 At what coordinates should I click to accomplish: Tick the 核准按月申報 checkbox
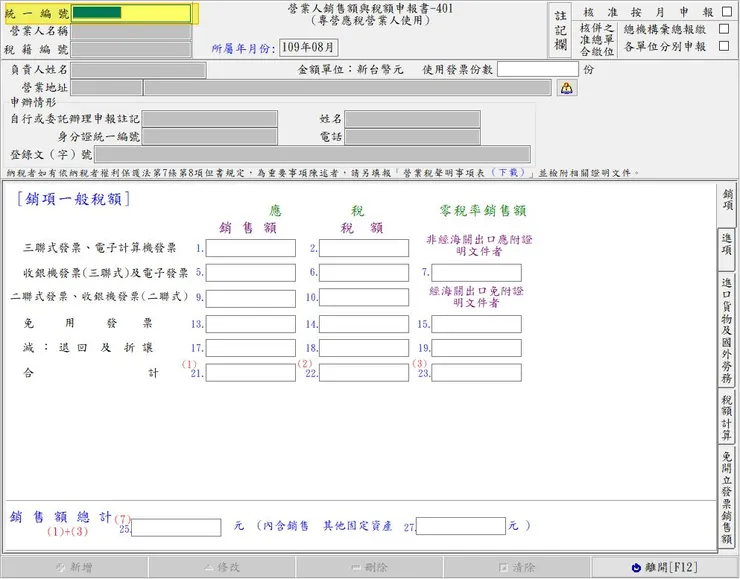point(727,12)
